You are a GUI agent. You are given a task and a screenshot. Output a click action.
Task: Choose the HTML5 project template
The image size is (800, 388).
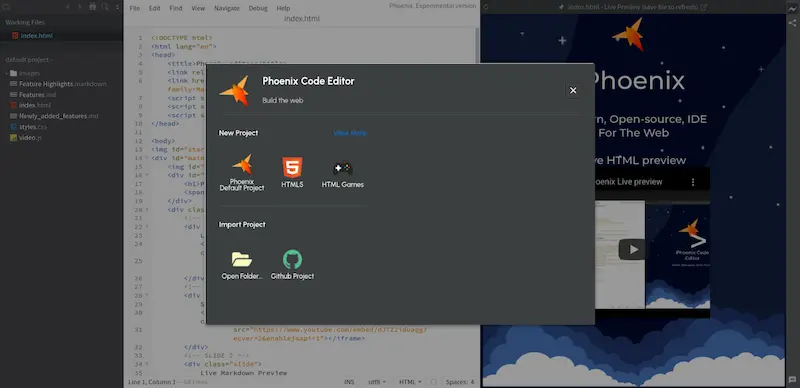(292, 173)
